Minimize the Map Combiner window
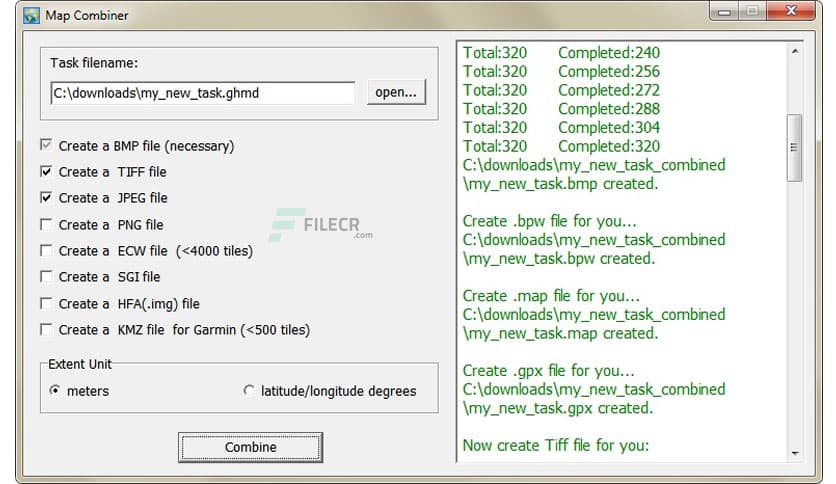This screenshot has height=484, width=836. [724, 11]
